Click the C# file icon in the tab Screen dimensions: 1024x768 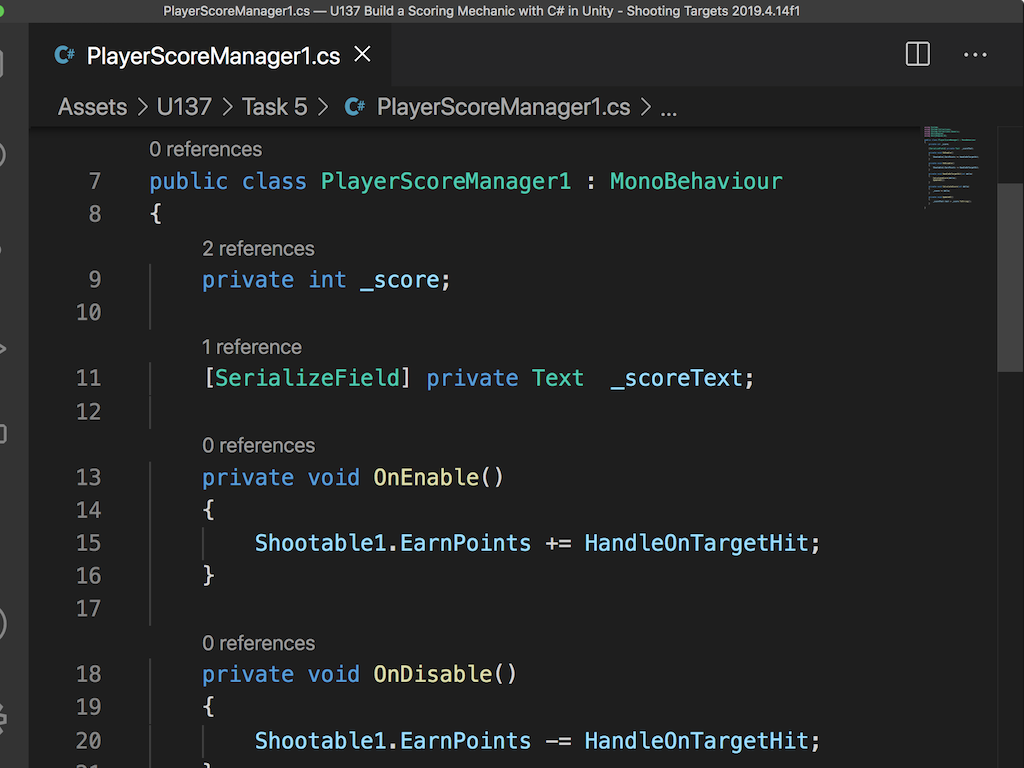pos(64,55)
